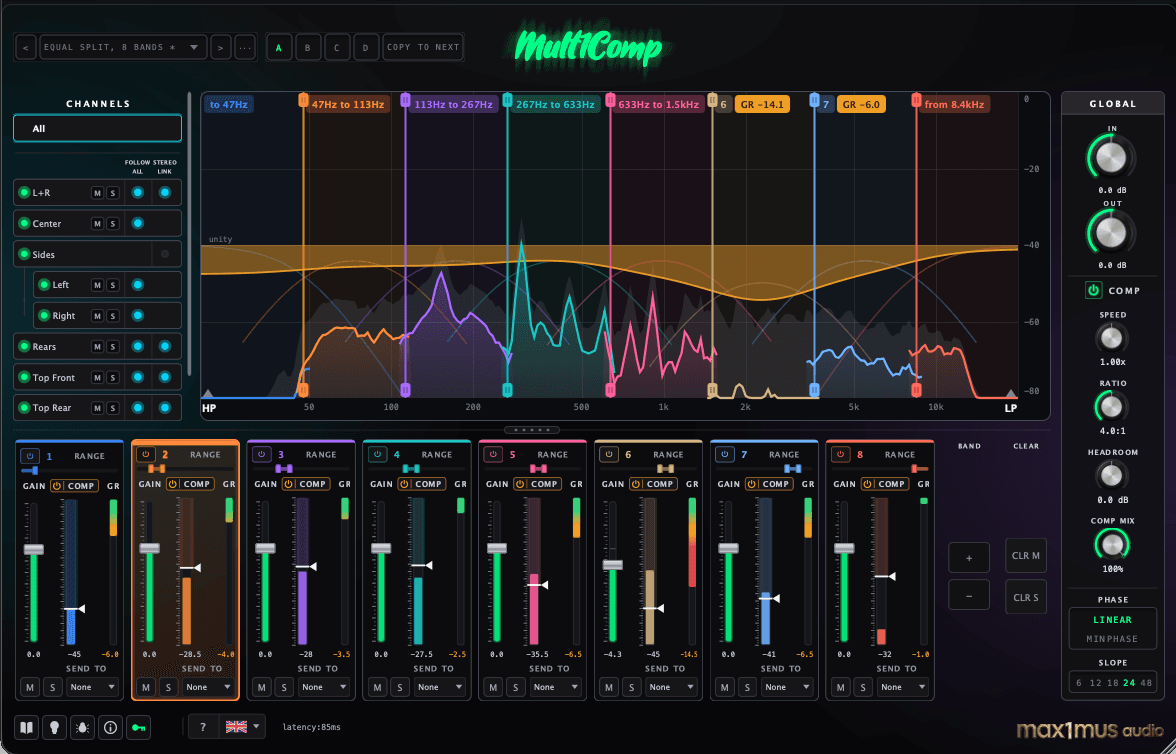Switch to preset slot B

point(308,47)
